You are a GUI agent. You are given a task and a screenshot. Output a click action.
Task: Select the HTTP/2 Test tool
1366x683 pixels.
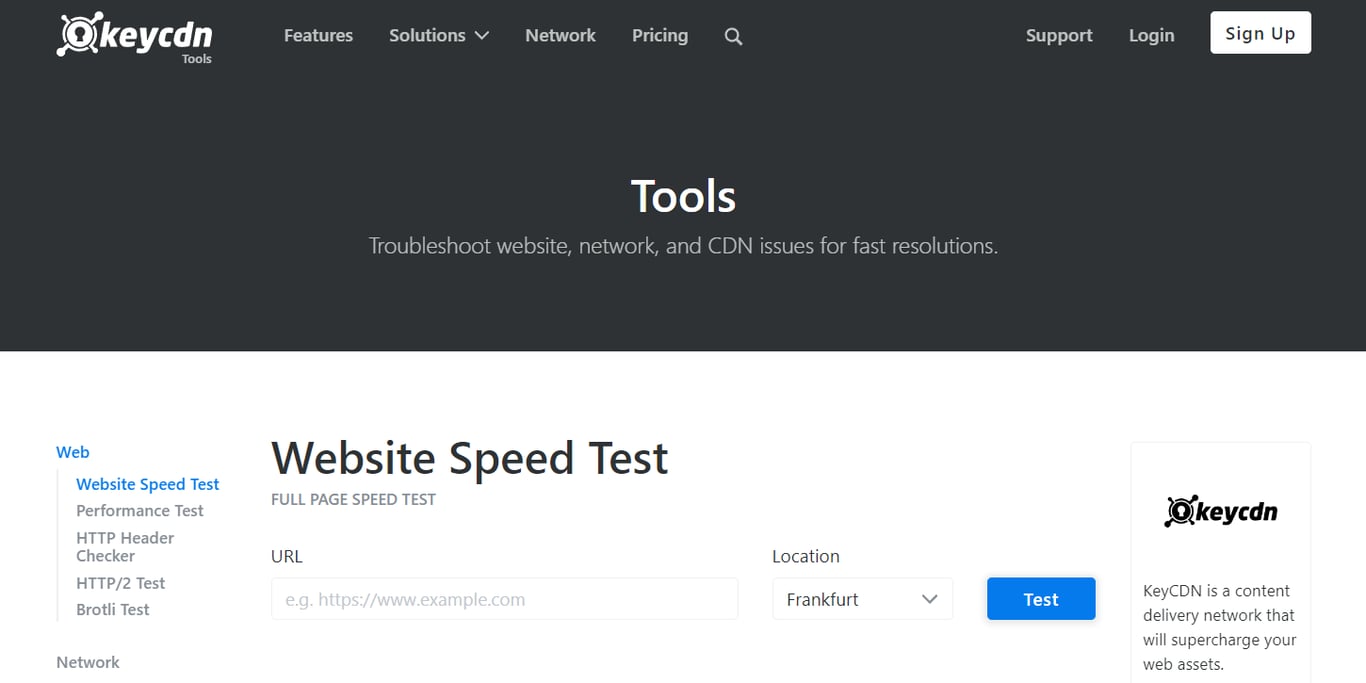point(120,583)
